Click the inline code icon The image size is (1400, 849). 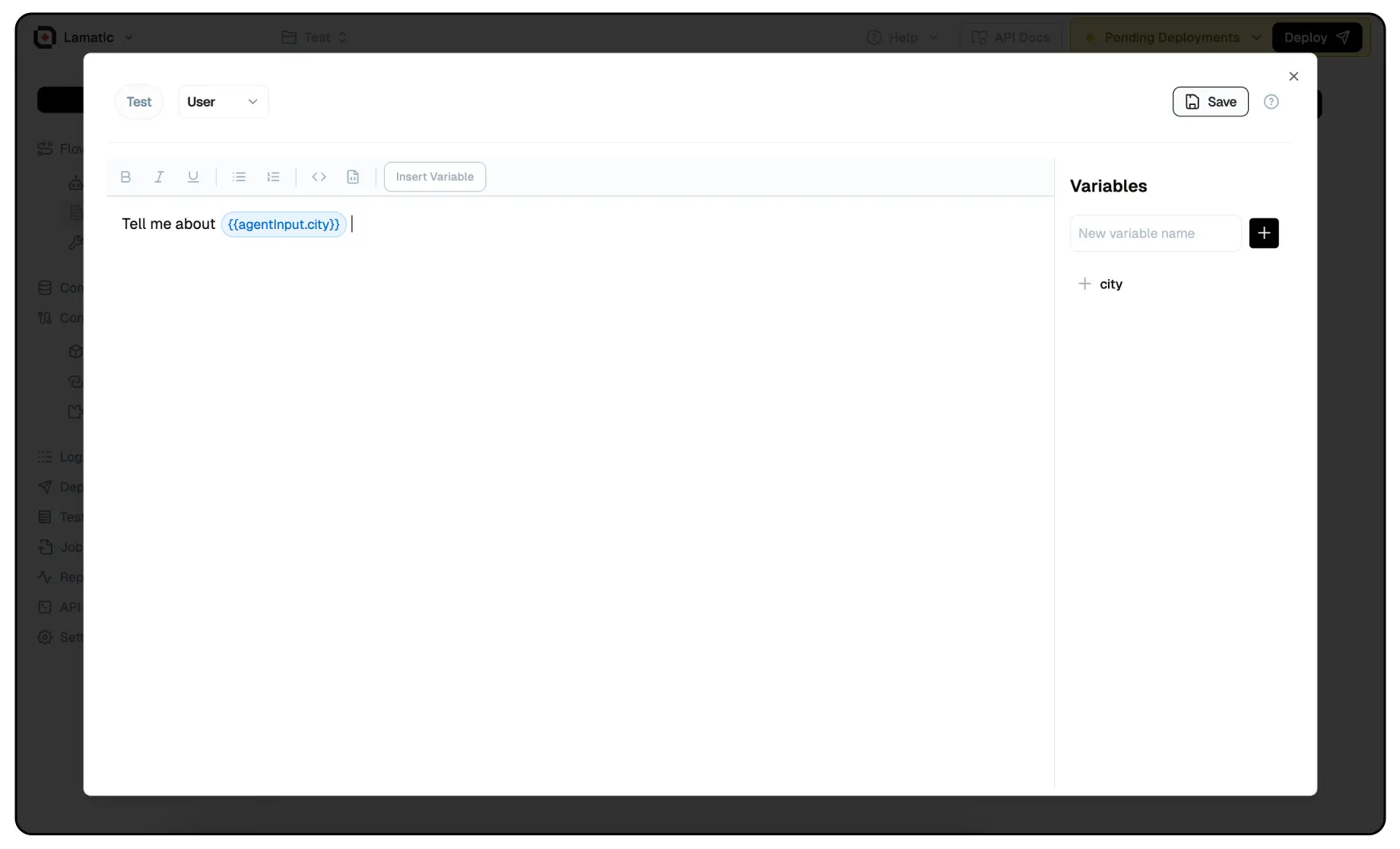click(x=319, y=176)
